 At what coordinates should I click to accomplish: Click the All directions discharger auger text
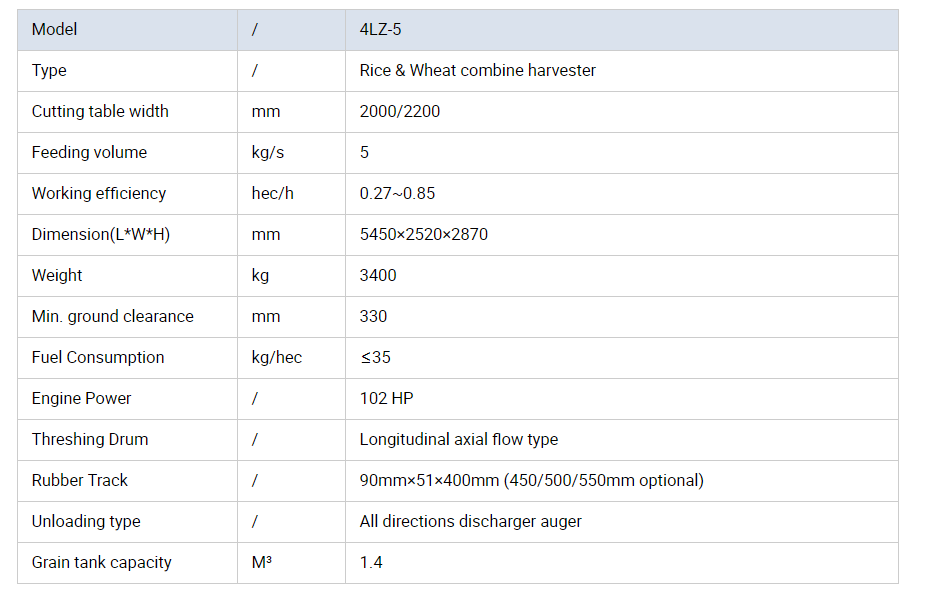470,522
